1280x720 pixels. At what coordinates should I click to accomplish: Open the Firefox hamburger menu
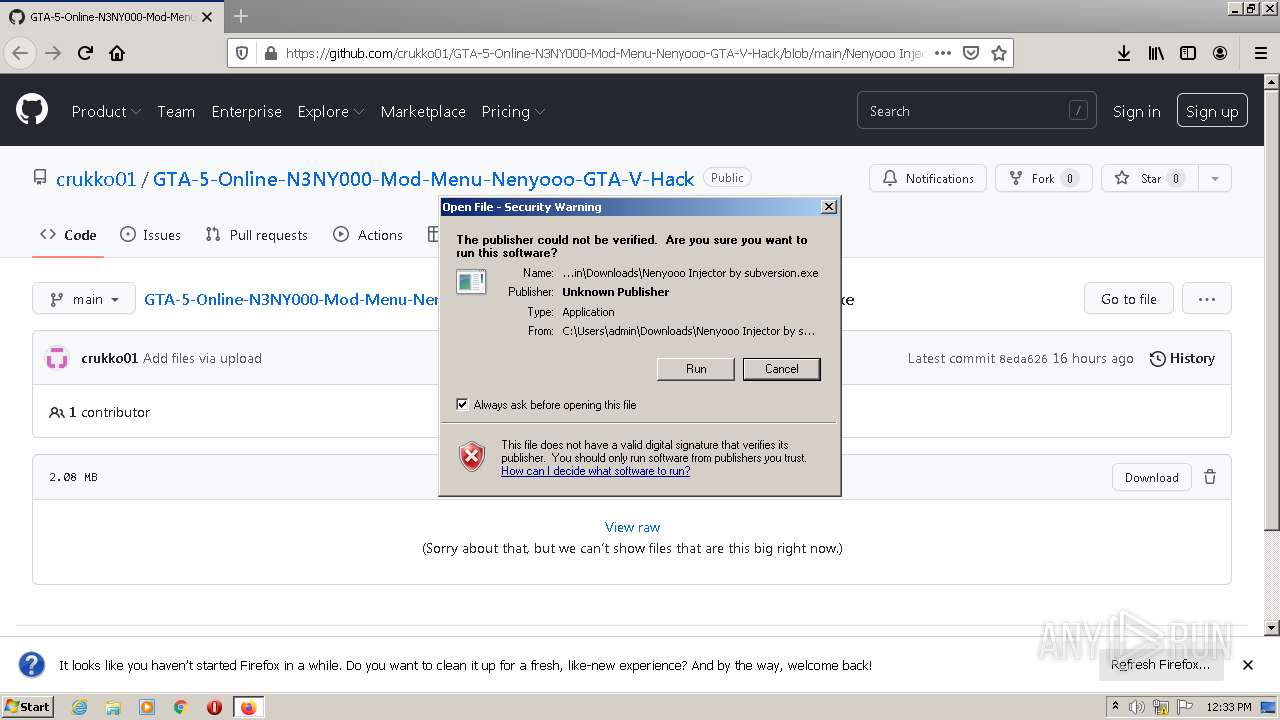(x=1260, y=53)
